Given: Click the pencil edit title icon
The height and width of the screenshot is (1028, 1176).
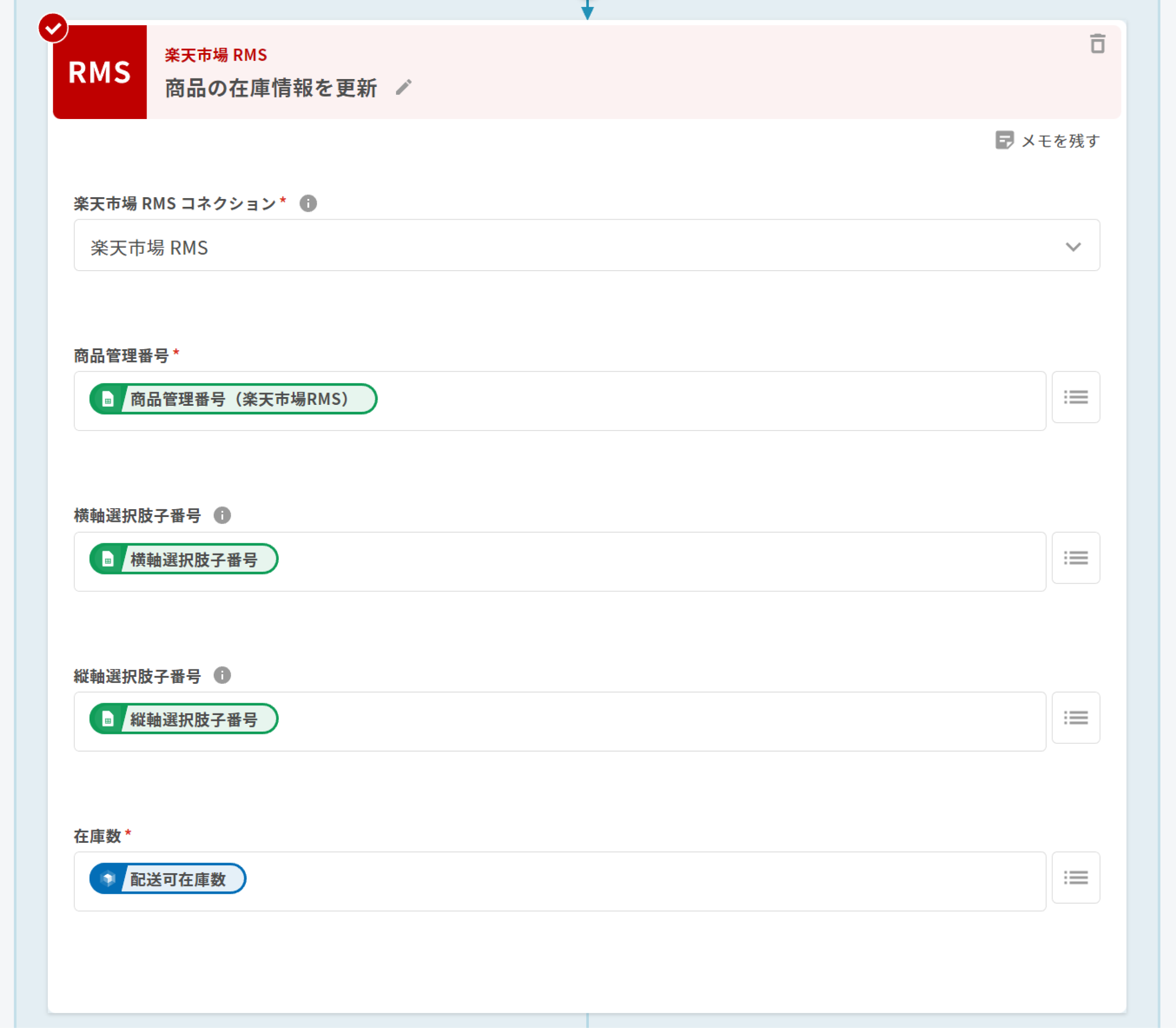Looking at the screenshot, I should (404, 87).
